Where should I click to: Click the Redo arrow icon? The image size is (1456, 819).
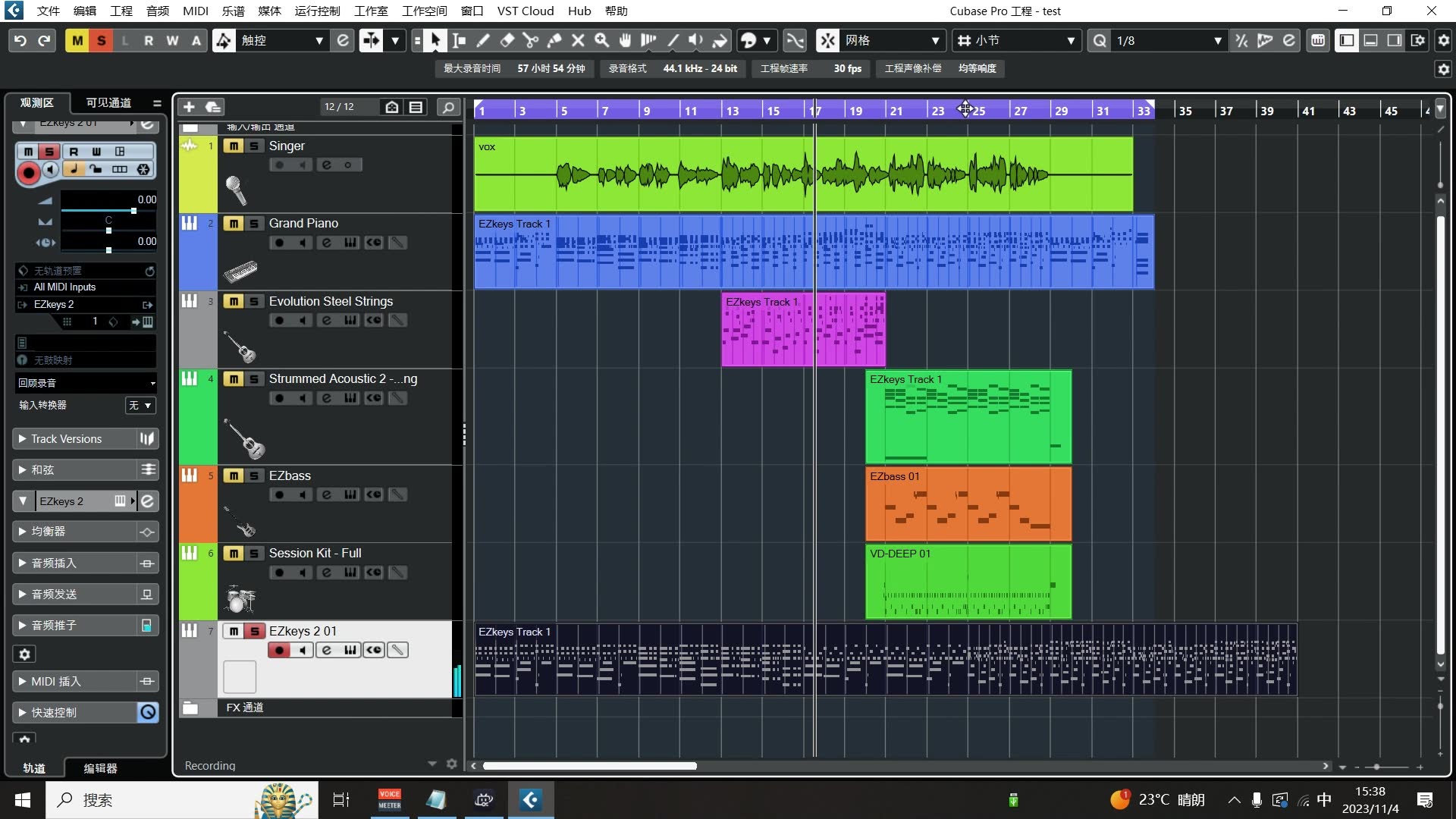pyautogui.click(x=44, y=41)
